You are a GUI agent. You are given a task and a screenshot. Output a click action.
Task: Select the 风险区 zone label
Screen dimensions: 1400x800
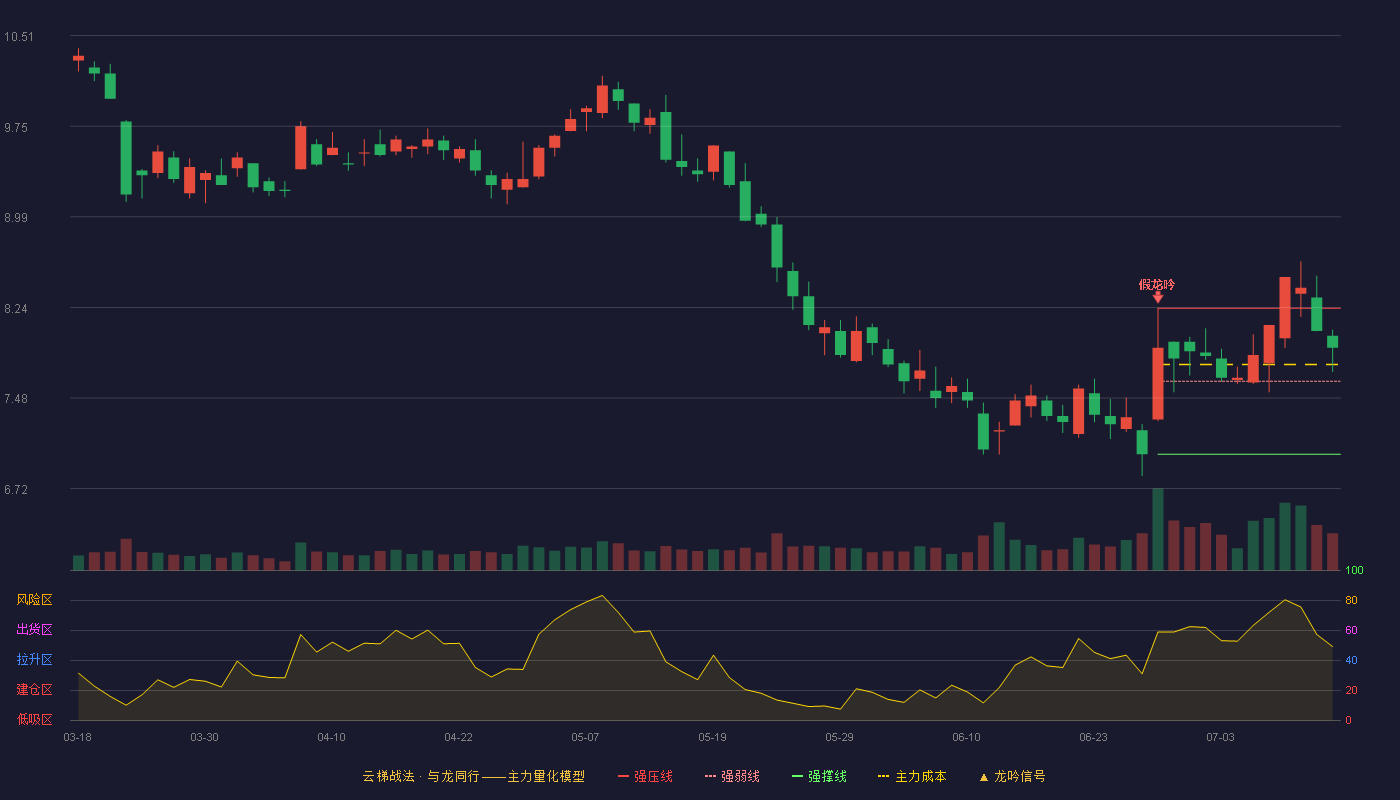click(x=34, y=600)
